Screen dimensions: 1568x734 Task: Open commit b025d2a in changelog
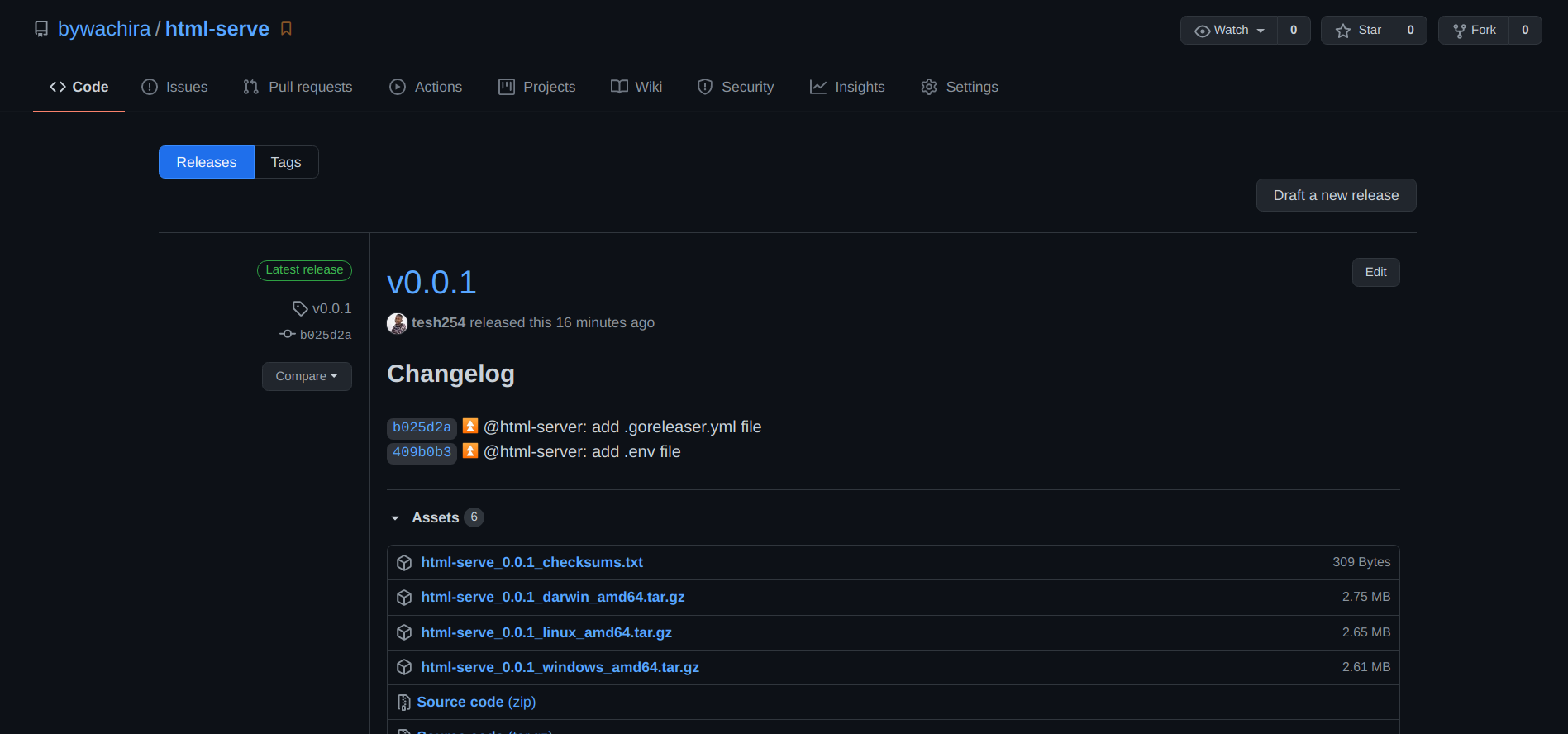click(422, 427)
